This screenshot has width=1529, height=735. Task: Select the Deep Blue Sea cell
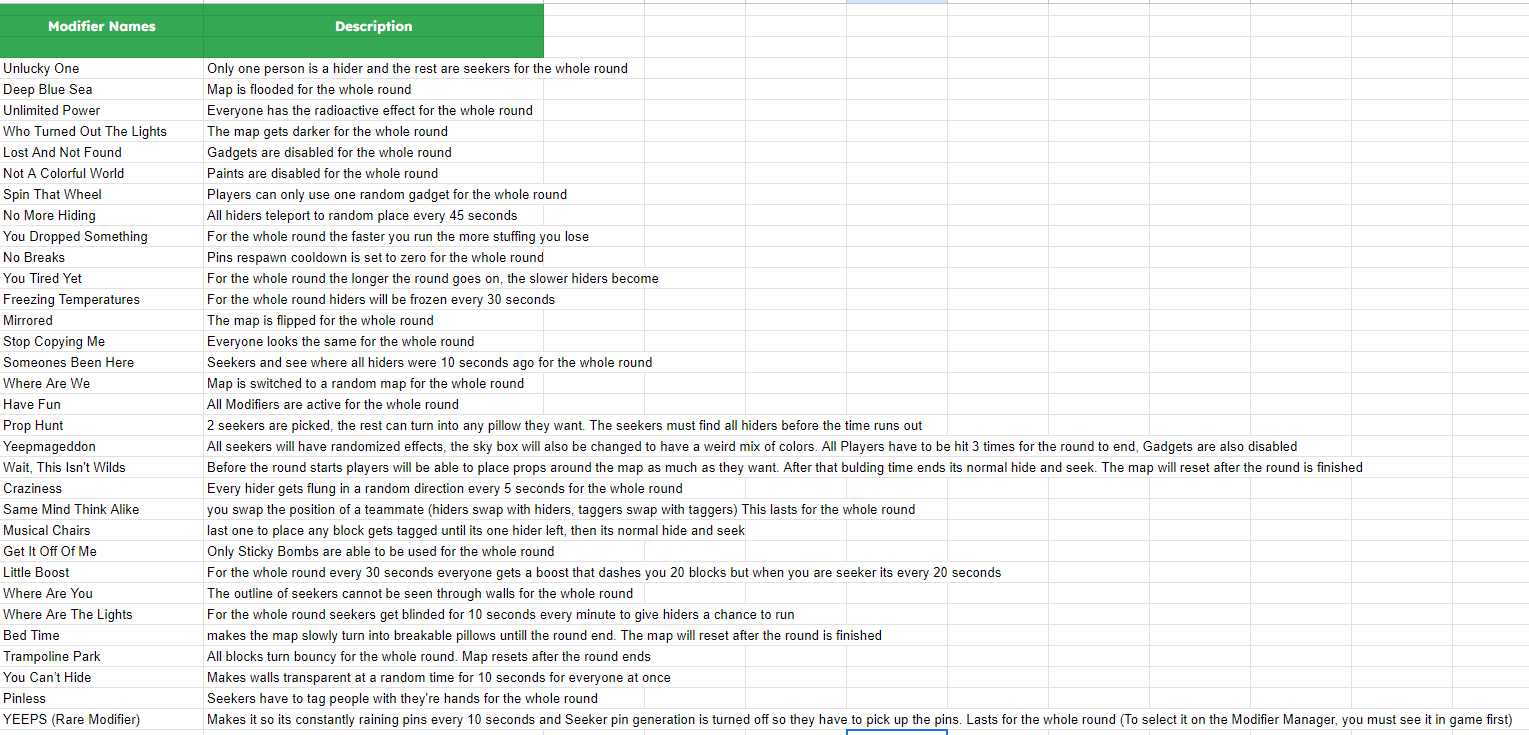tap(102, 89)
